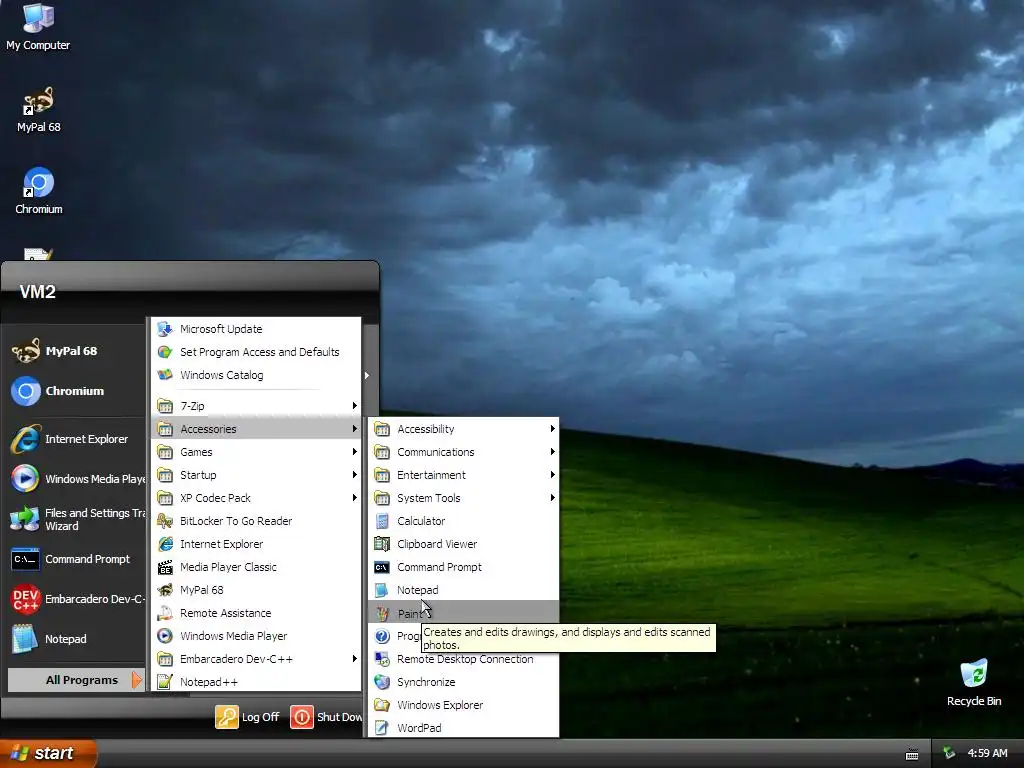Select the Accessories folder entry
The image size is (1024, 768).
pos(256,429)
